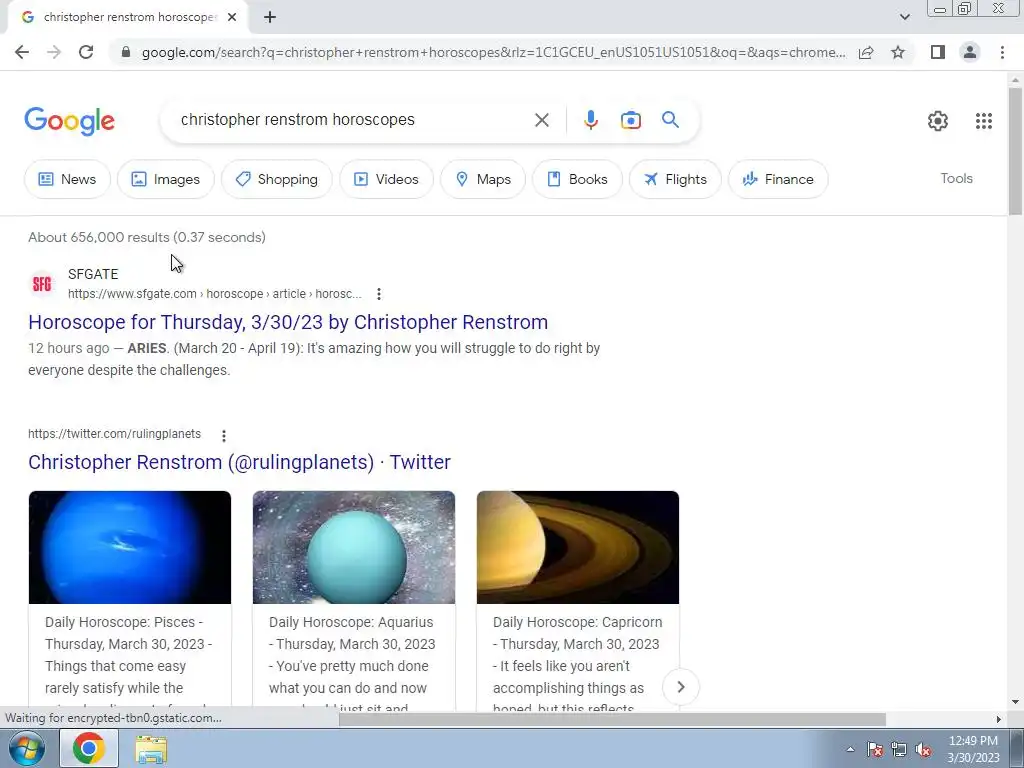Clear the search box with the X
1024x768 pixels.
541,120
